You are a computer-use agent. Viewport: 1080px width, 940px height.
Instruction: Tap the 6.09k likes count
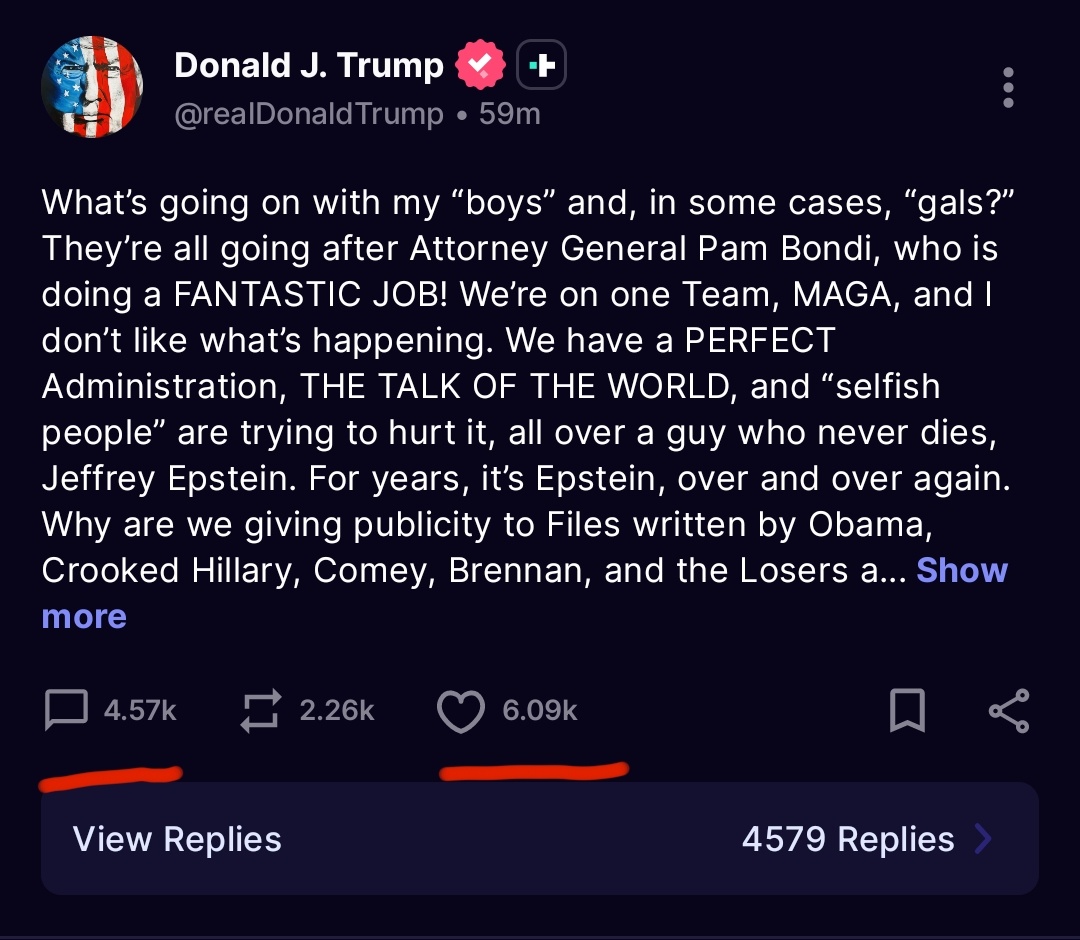[x=539, y=710]
